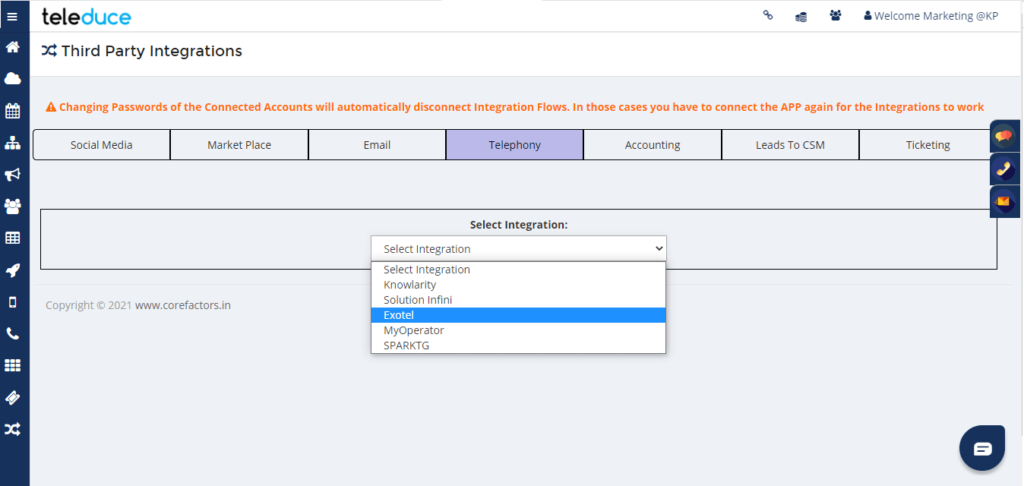This screenshot has width=1024, height=486.
Task: Open the cloud icon in sidebar
Action: tap(12, 79)
